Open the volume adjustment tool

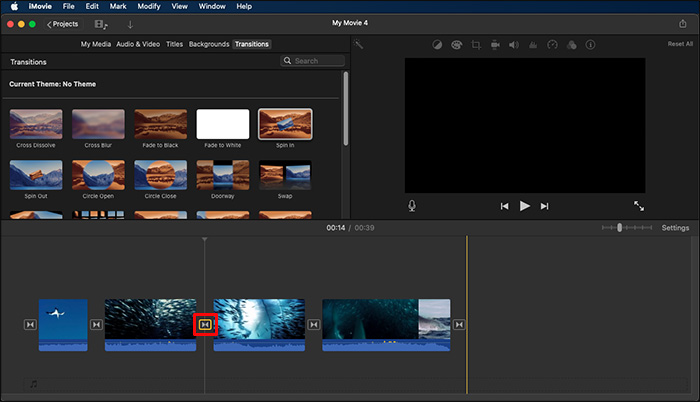513,45
